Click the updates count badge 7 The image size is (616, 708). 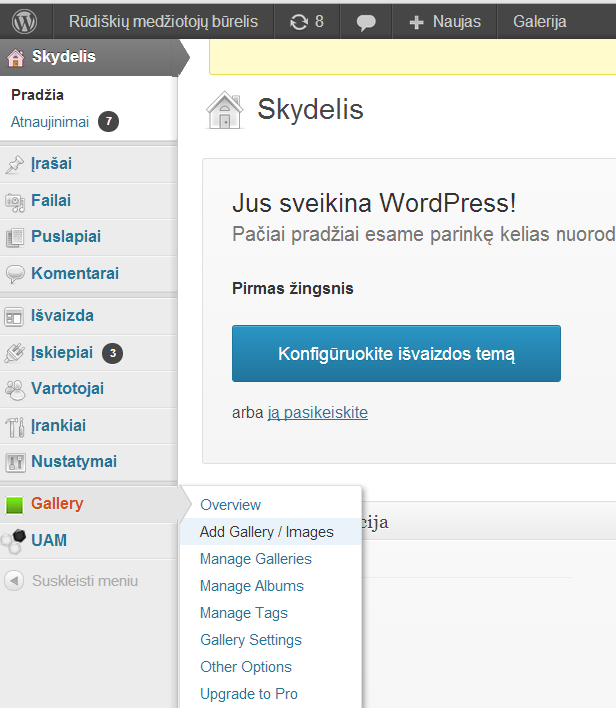(108, 121)
